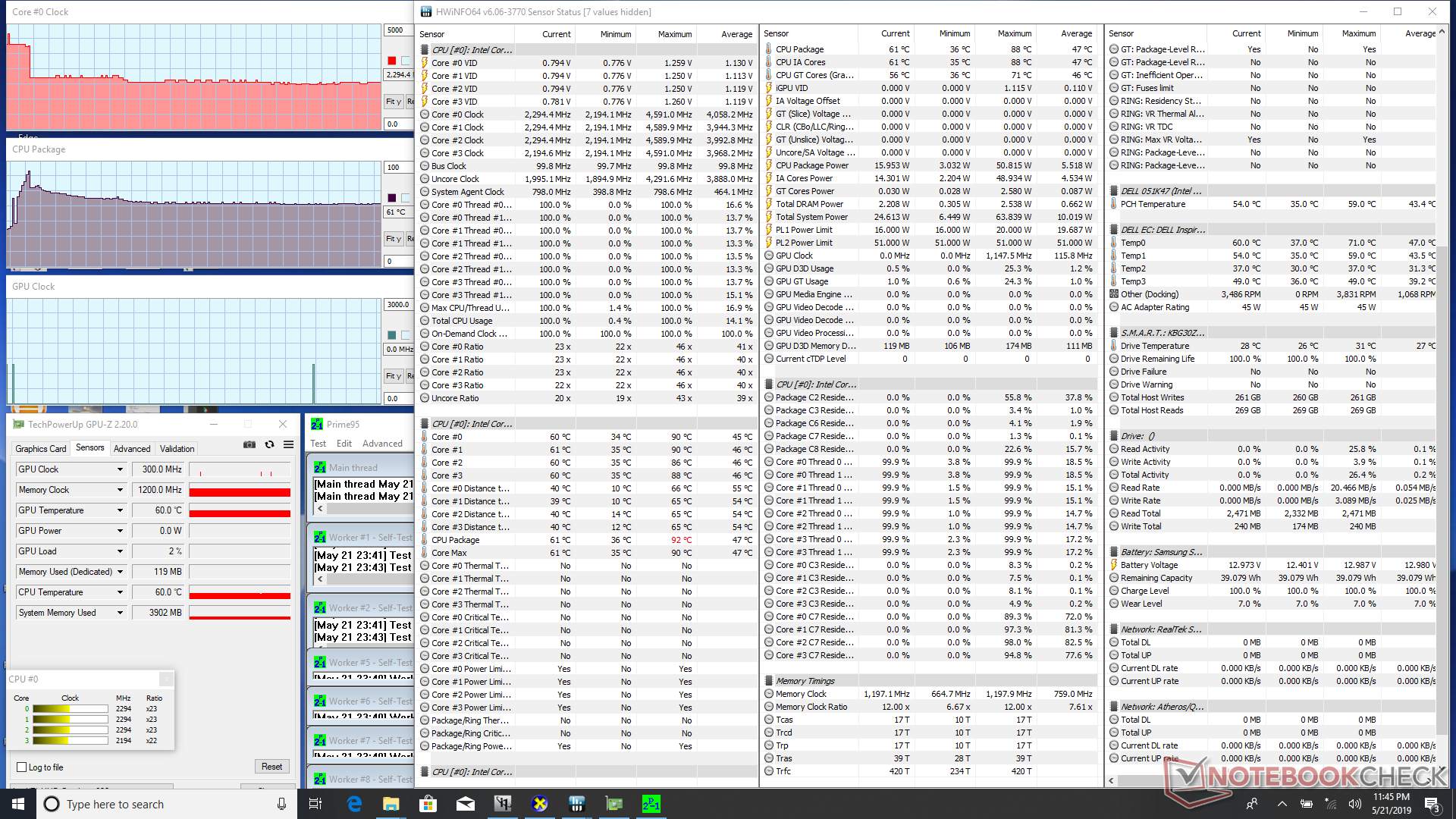The width and height of the screenshot is (1456, 819).
Task: Switch to the Graphics Card tab
Action: pyautogui.click(x=41, y=449)
